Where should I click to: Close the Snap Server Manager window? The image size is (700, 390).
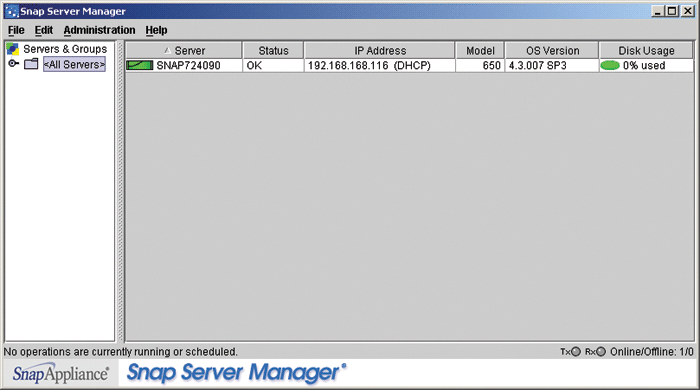688,11
